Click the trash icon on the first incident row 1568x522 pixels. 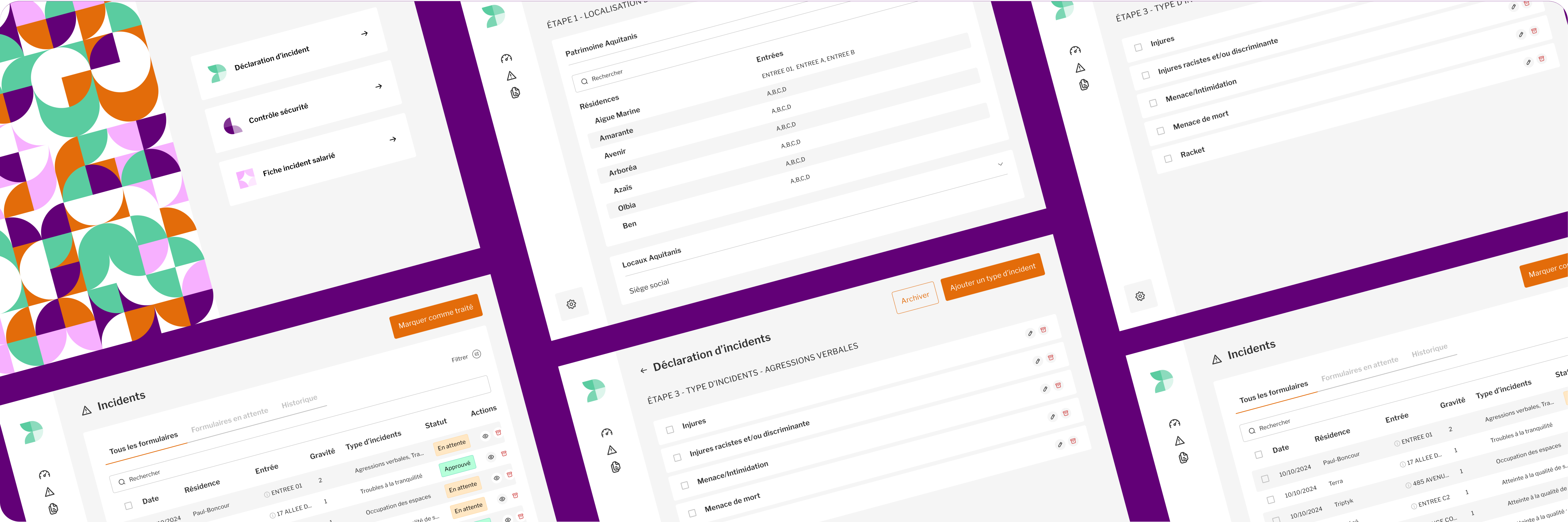(498, 433)
